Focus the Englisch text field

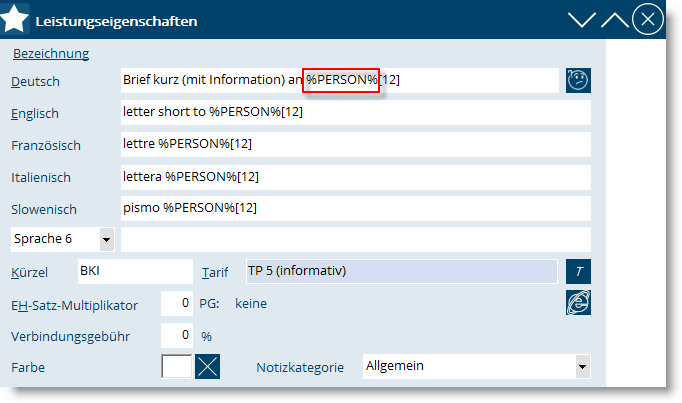[x=355, y=112]
